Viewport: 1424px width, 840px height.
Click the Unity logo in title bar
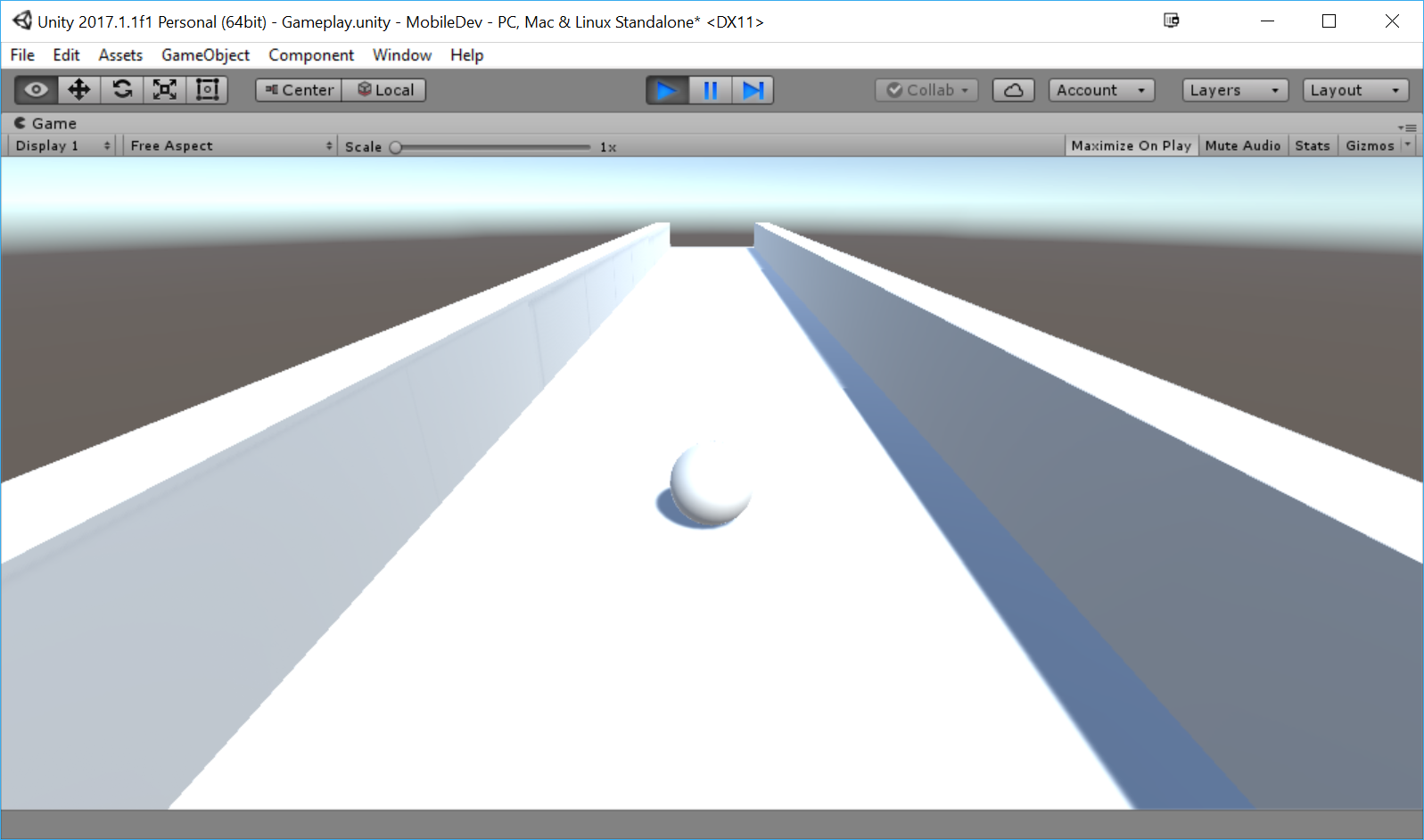tap(21, 21)
